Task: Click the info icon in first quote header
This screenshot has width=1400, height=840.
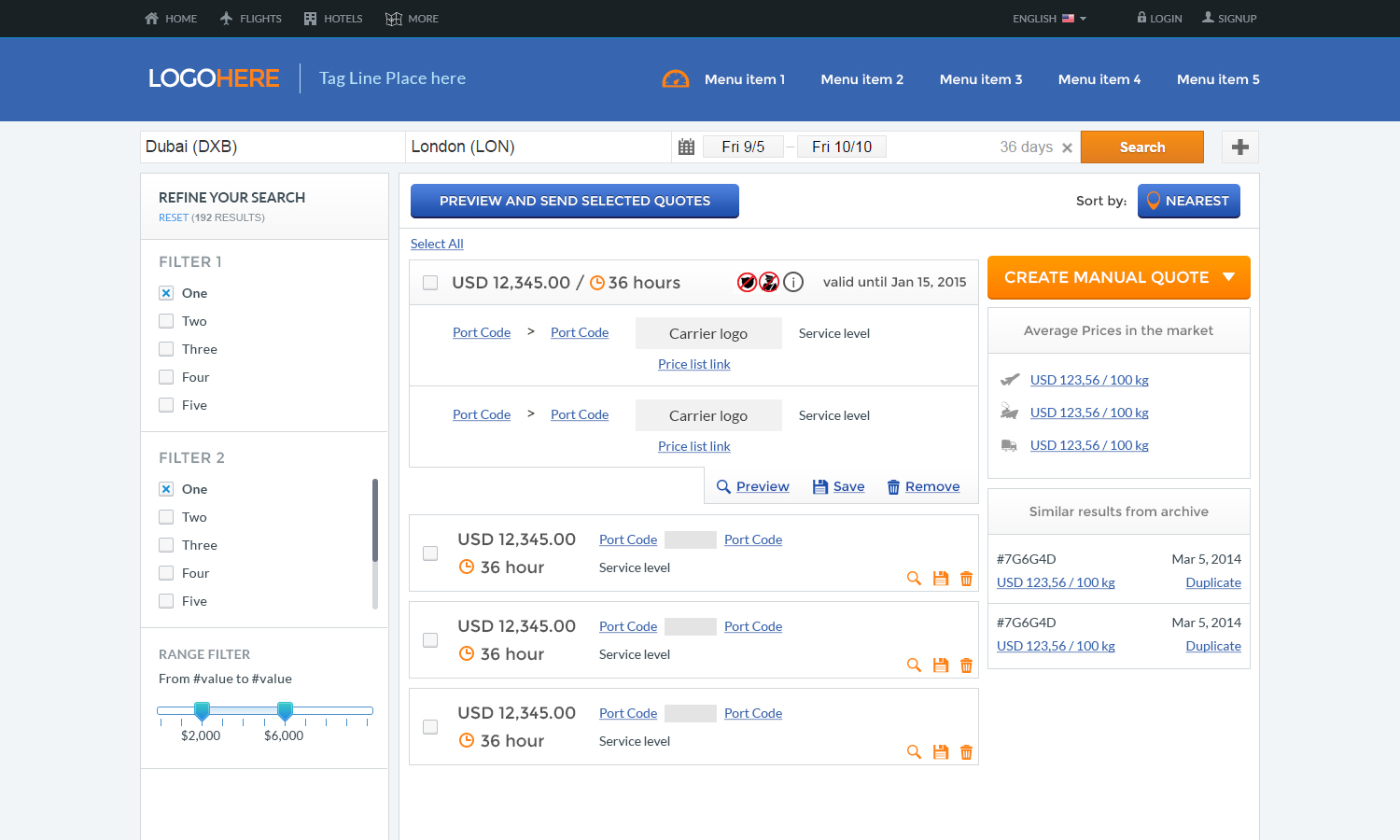Action: tap(793, 282)
